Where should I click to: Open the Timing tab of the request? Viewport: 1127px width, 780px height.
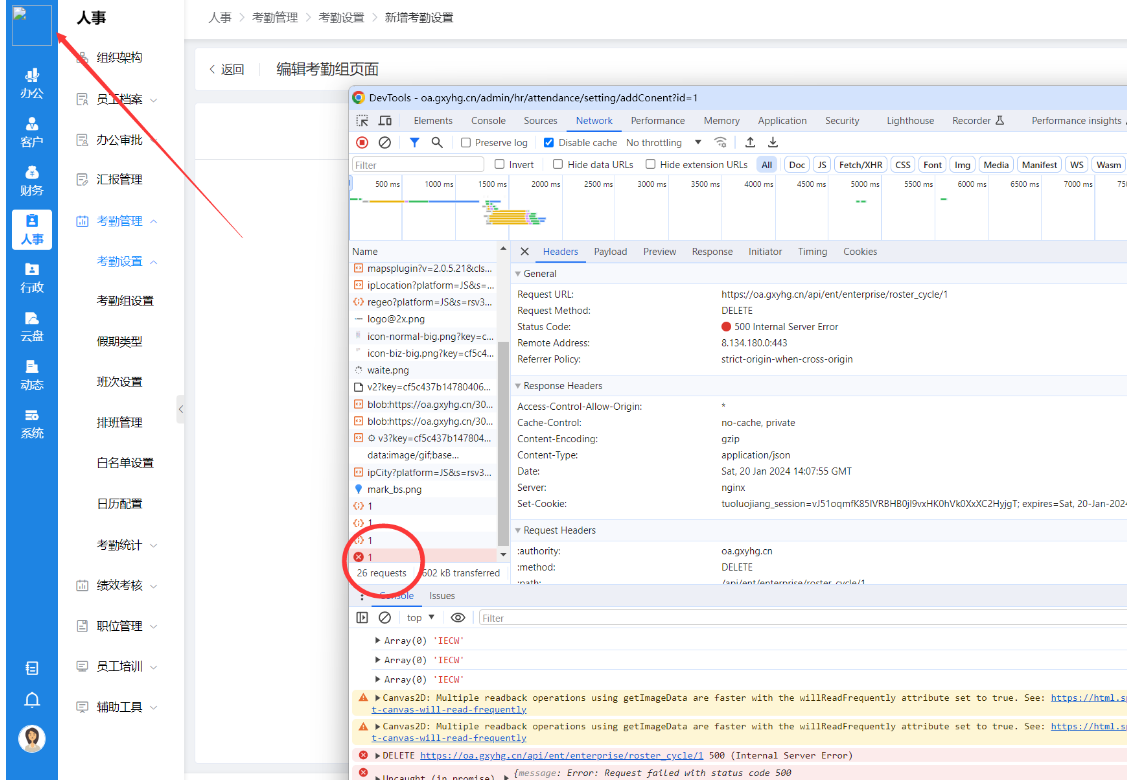click(812, 252)
